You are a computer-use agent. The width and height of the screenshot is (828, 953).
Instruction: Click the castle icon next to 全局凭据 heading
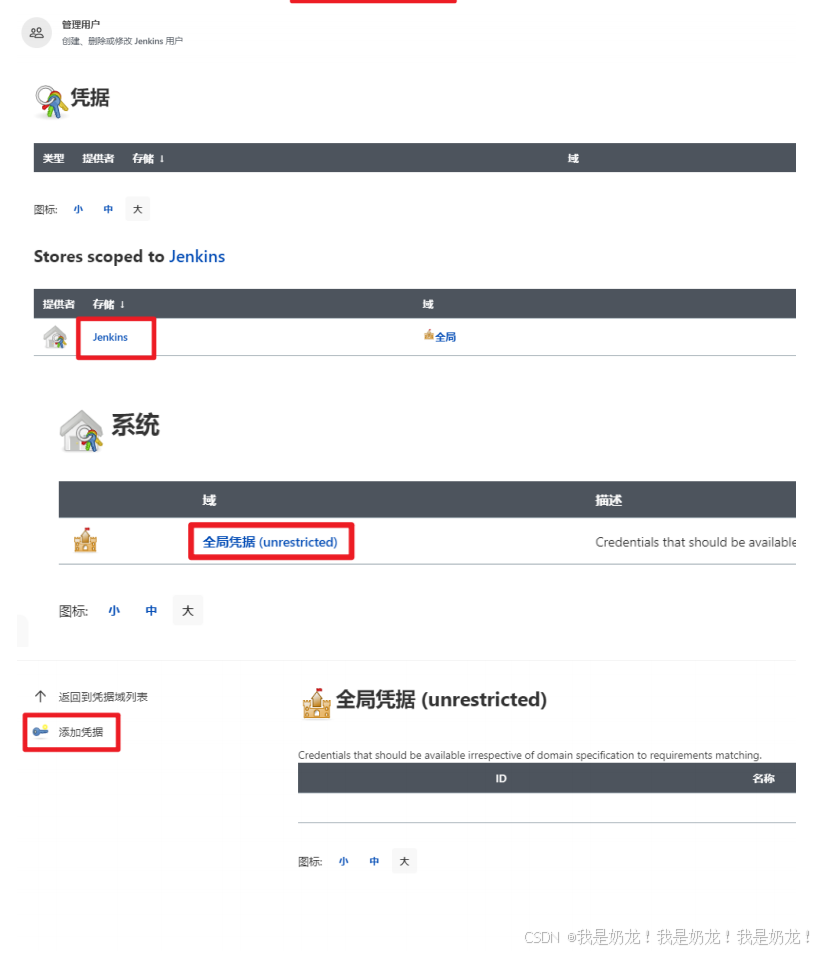point(316,703)
